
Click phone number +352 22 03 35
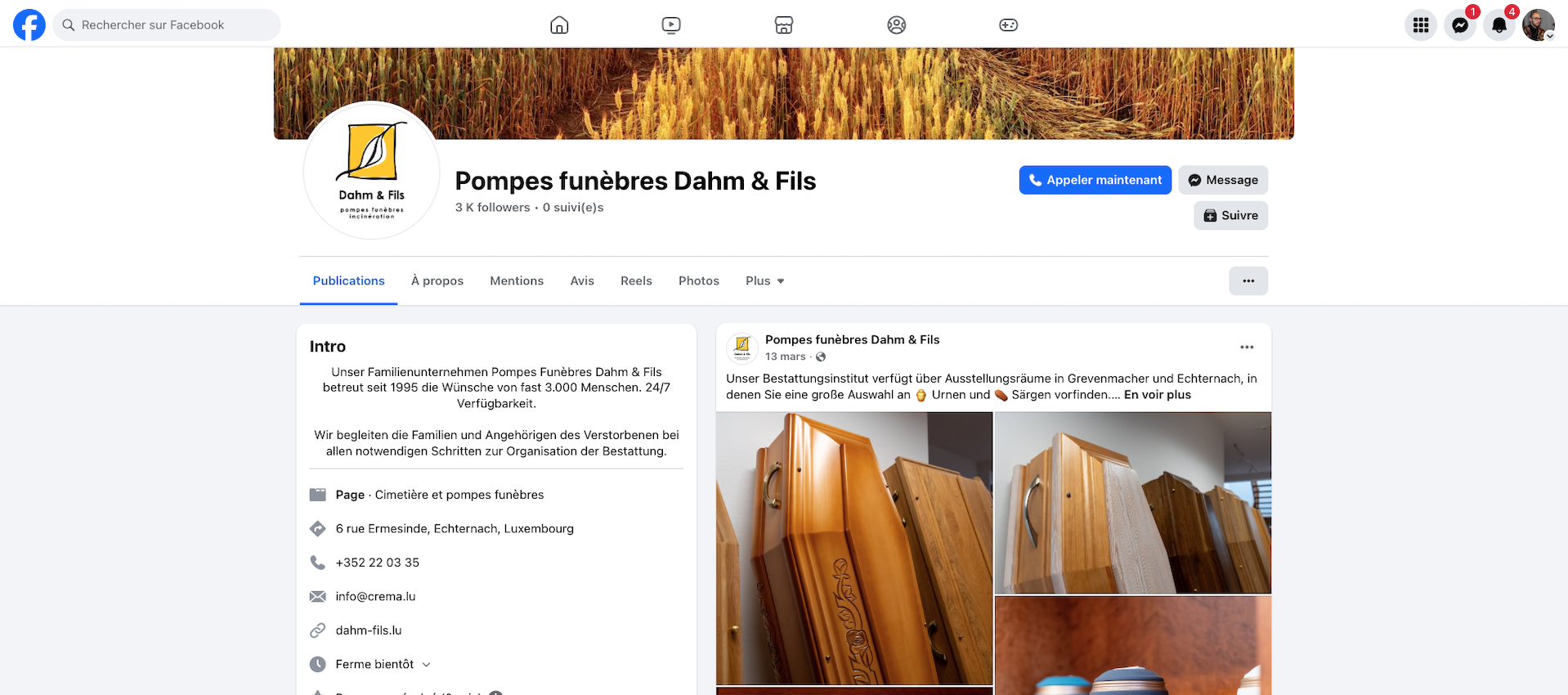[x=377, y=563]
